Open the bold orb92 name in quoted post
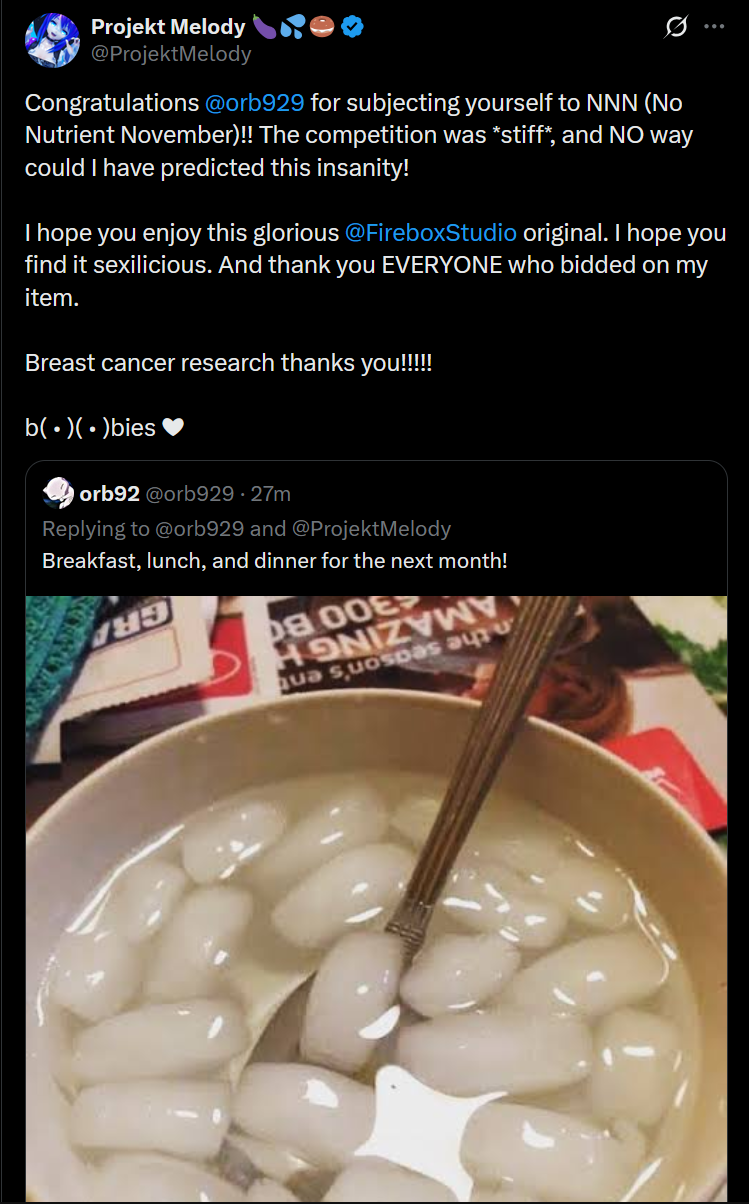 (109, 493)
